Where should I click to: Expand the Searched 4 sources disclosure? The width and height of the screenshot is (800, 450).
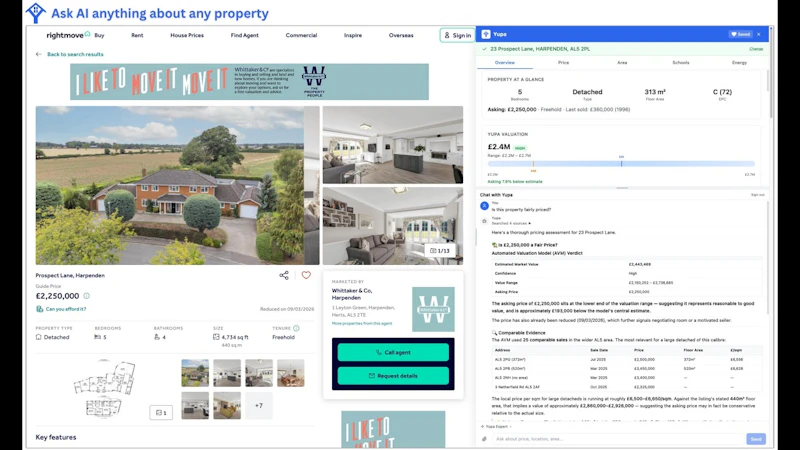coord(511,223)
